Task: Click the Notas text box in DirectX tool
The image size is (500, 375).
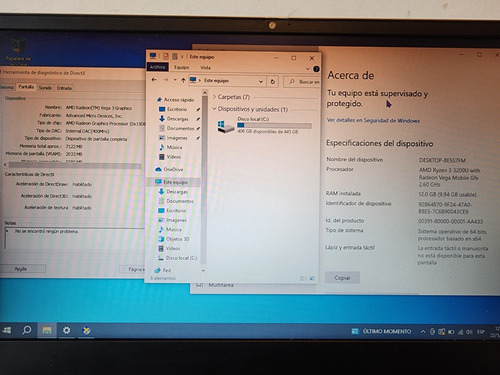Action: click(75, 239)
